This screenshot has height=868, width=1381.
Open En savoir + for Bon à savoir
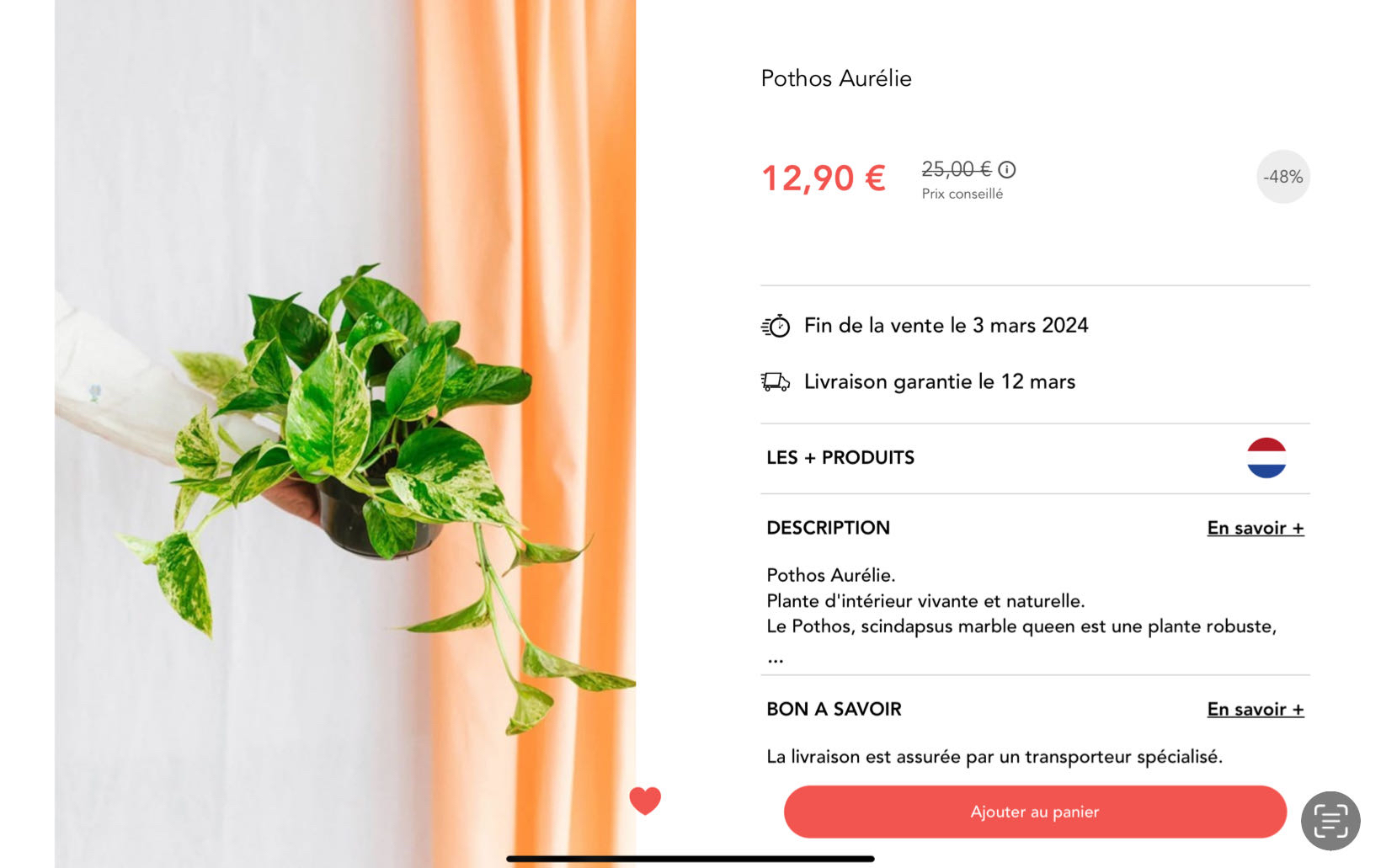[x=1256, y=709]
